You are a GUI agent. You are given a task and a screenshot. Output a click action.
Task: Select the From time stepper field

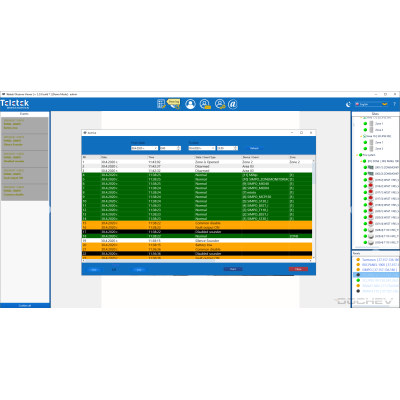(x=170, y=148)
